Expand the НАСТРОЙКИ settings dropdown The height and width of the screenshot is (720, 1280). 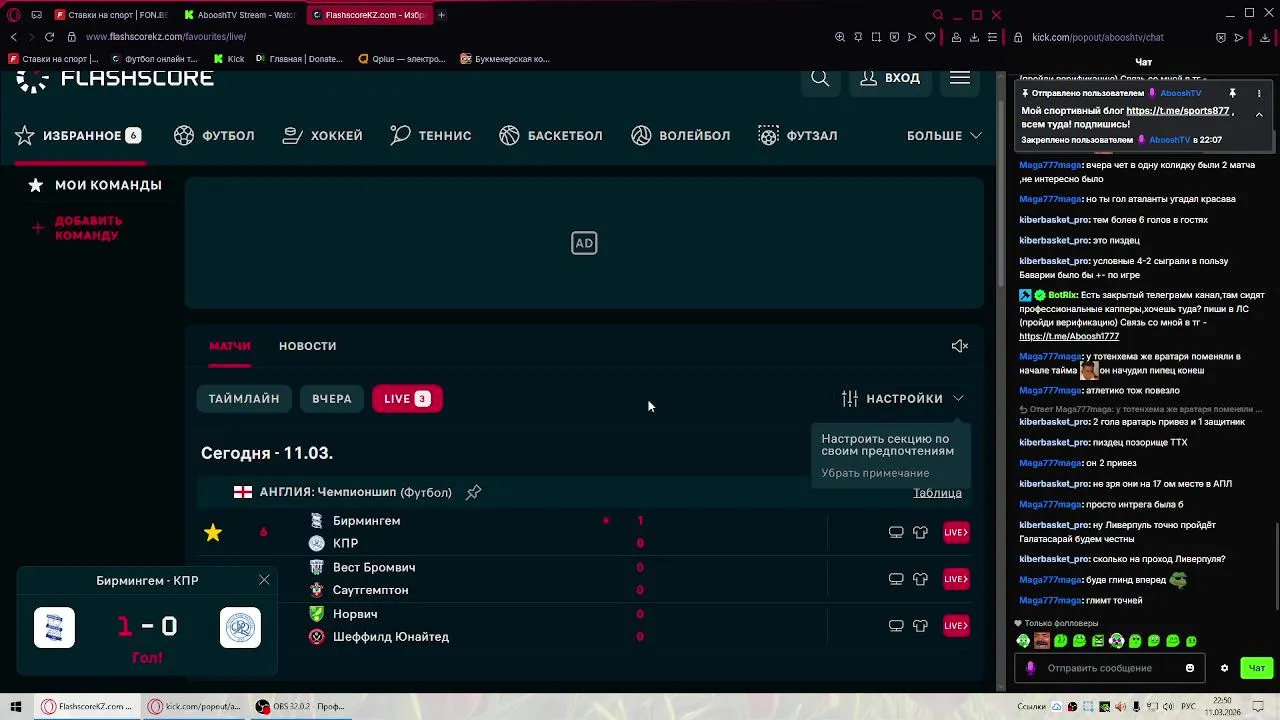click(903, 399)
